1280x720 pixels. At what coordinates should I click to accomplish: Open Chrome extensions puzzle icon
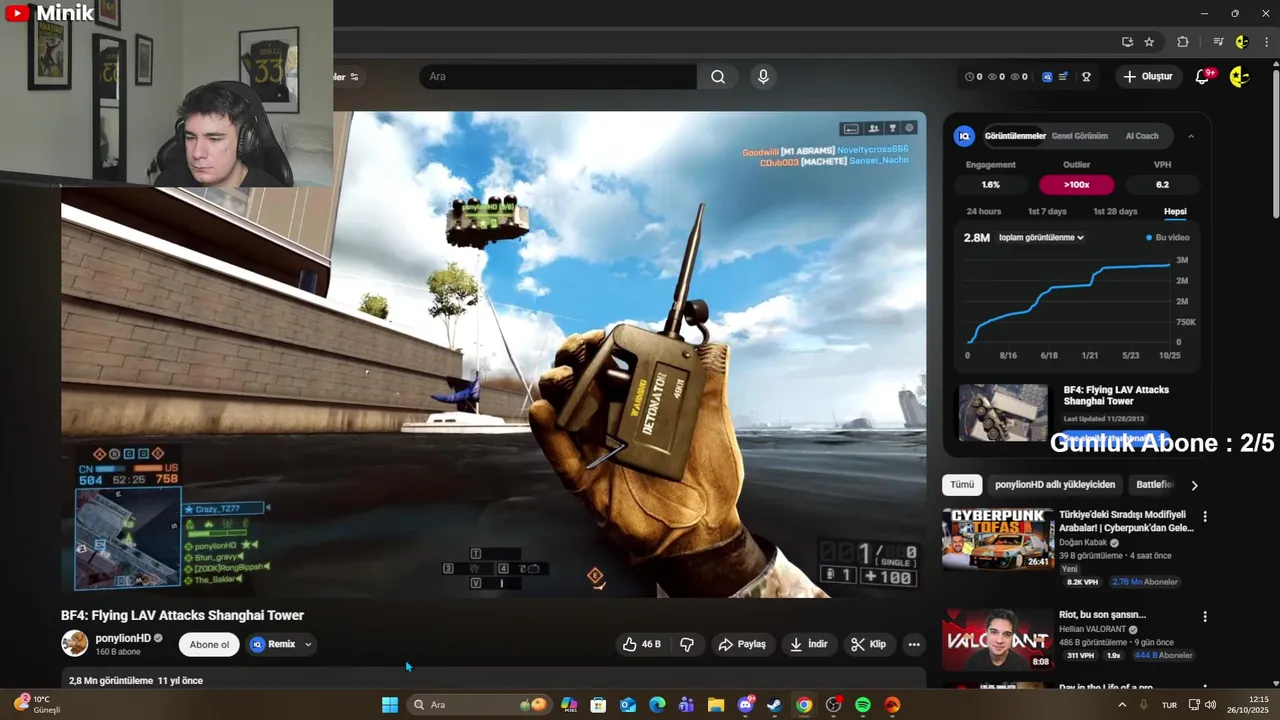click(x=1183, y=42)
